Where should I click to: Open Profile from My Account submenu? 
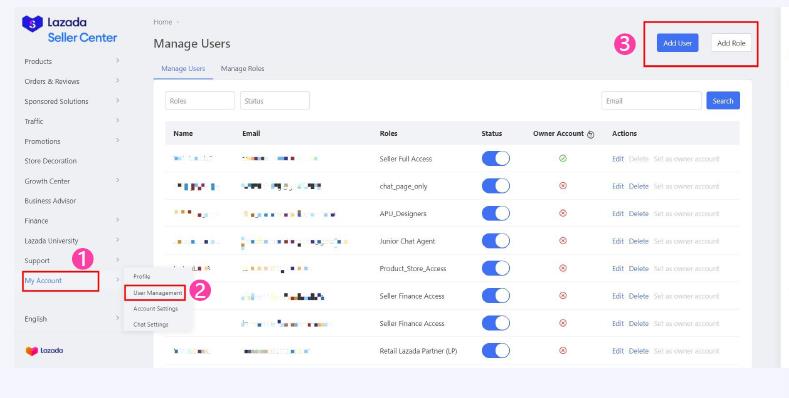142,276
